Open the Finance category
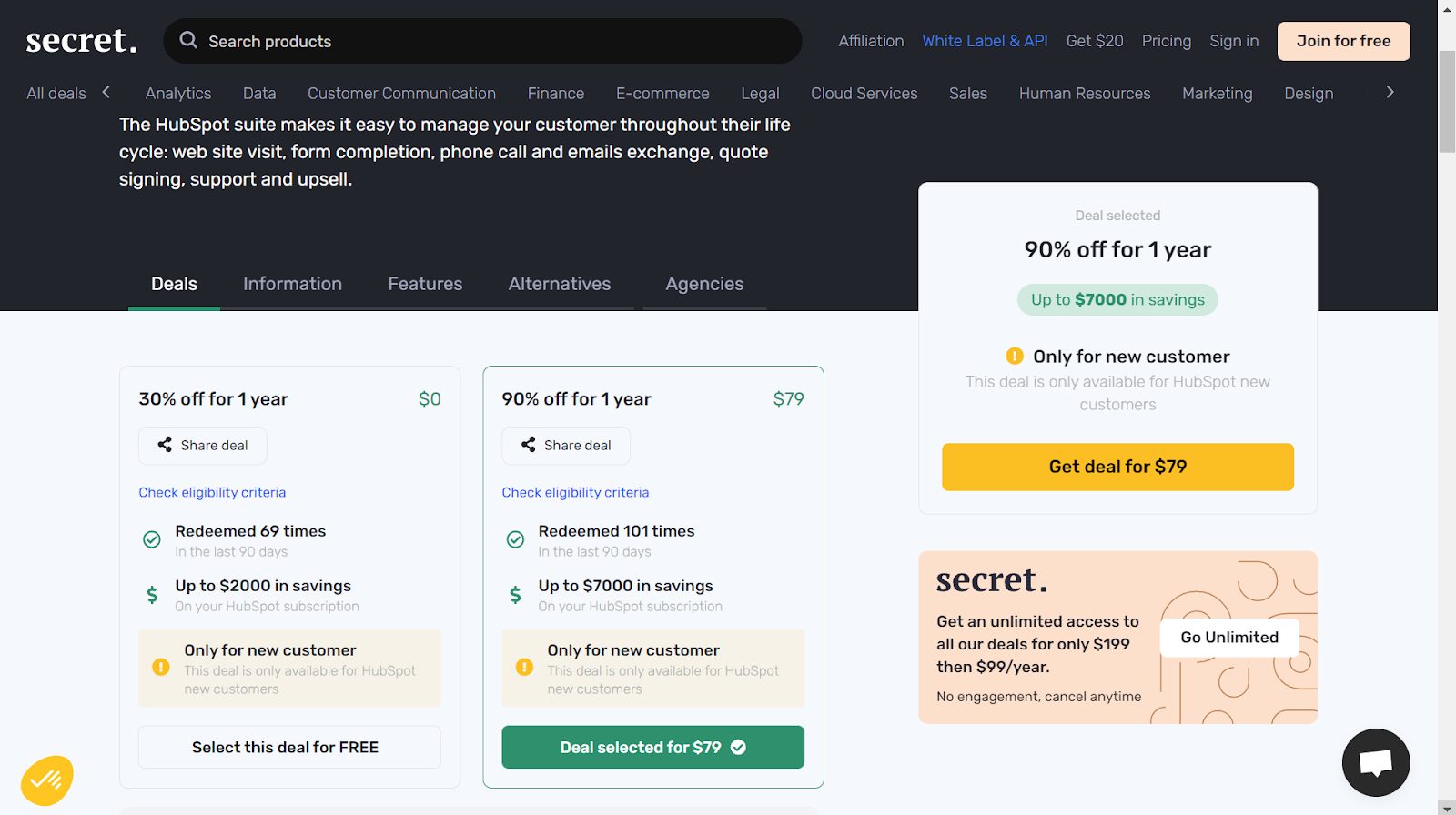The height and width of the screenshot is (815, 1456). (x=556, y=93)
